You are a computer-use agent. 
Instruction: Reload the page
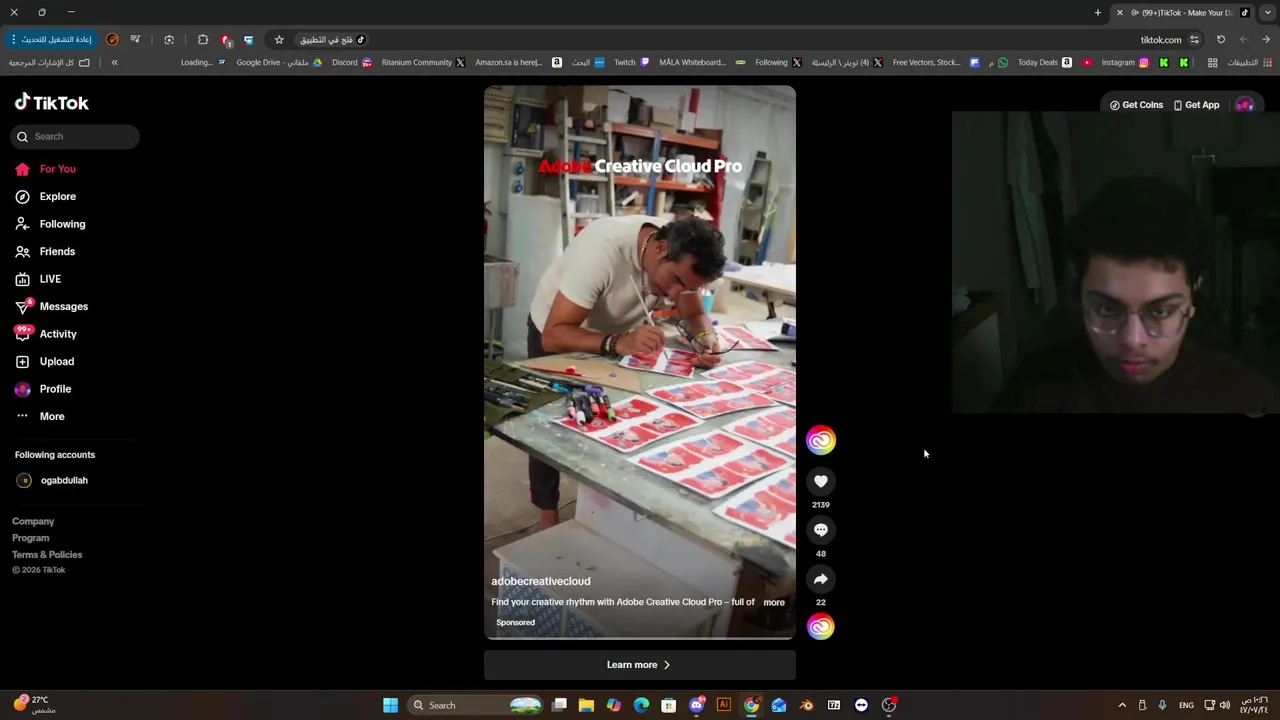tap(1221, 40)
